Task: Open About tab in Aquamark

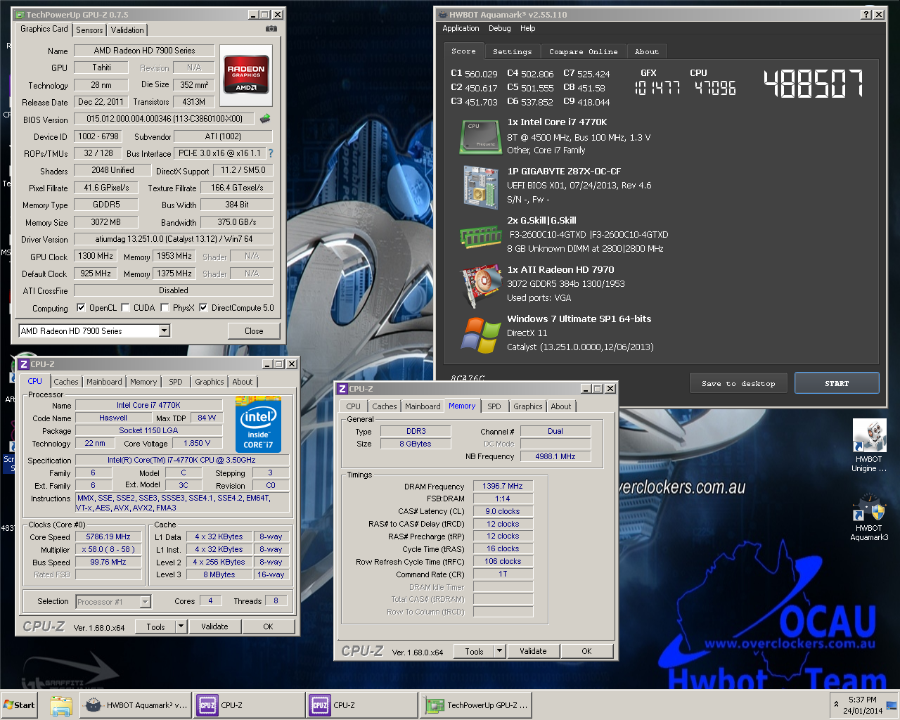Action: (x=646, y=52)
